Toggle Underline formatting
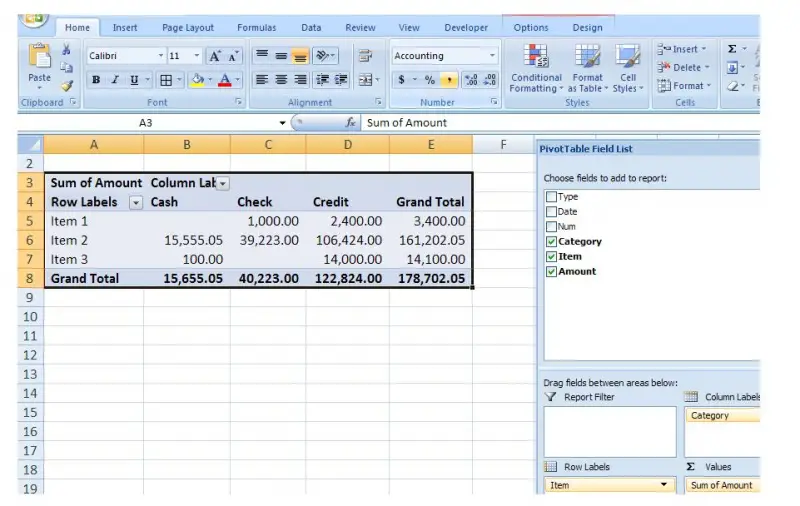This screenshot has height=506, width=800. (134, 80)
